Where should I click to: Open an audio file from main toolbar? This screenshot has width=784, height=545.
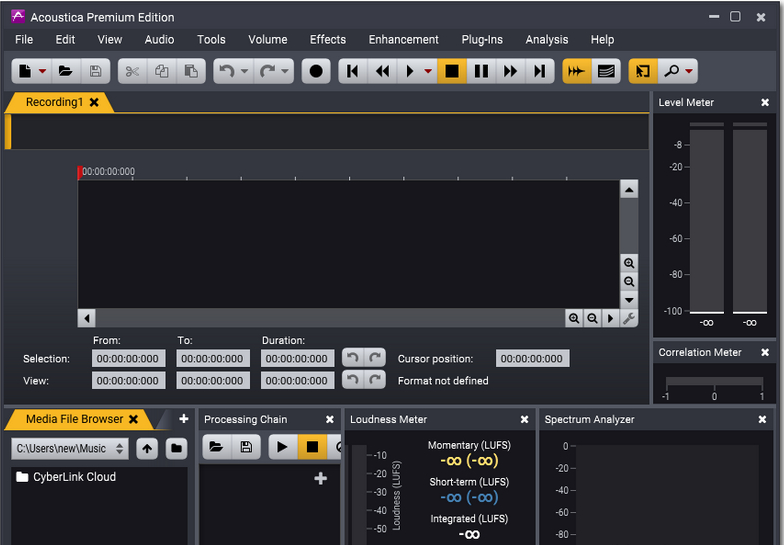tap(66, 72)
